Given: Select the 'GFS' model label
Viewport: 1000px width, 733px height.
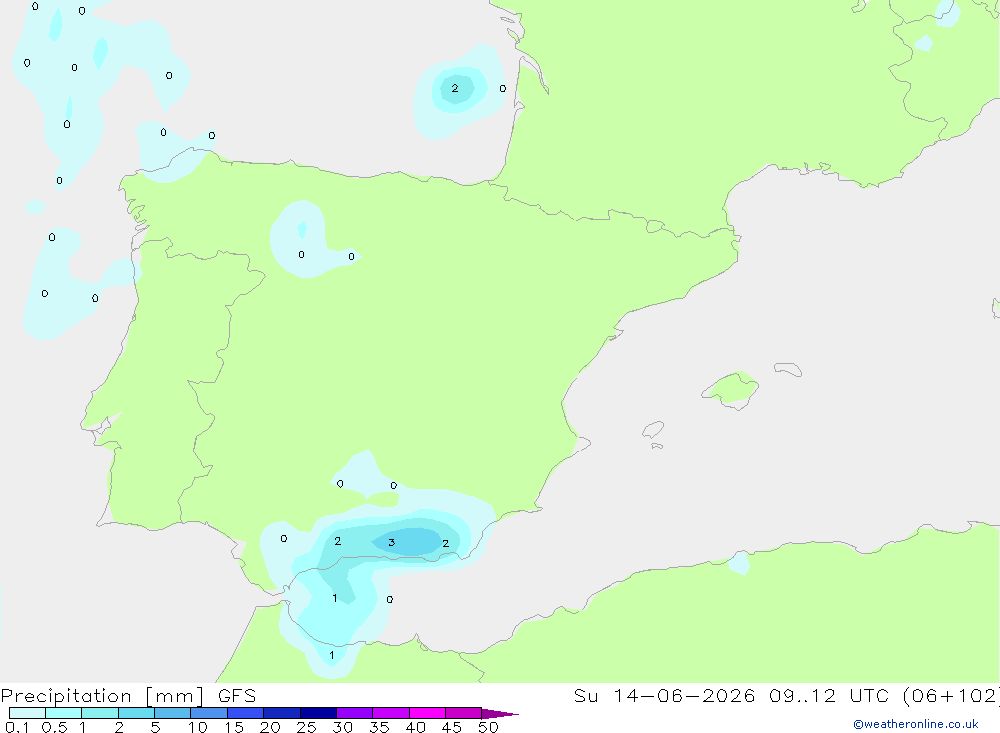Looking at the screenshot, I should [237, 695].
